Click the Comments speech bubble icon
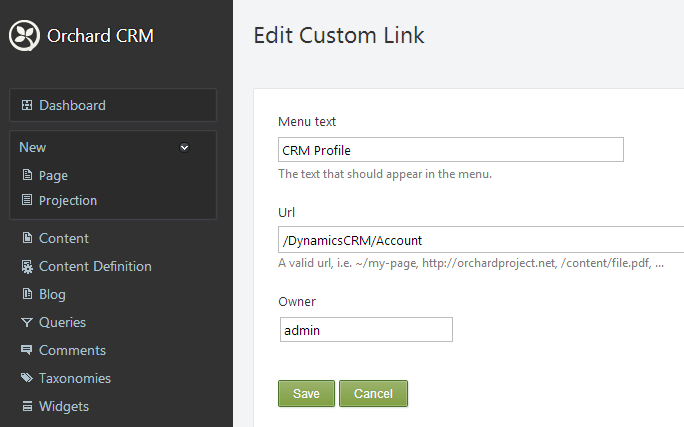684x427 pixels. [27, 350]
